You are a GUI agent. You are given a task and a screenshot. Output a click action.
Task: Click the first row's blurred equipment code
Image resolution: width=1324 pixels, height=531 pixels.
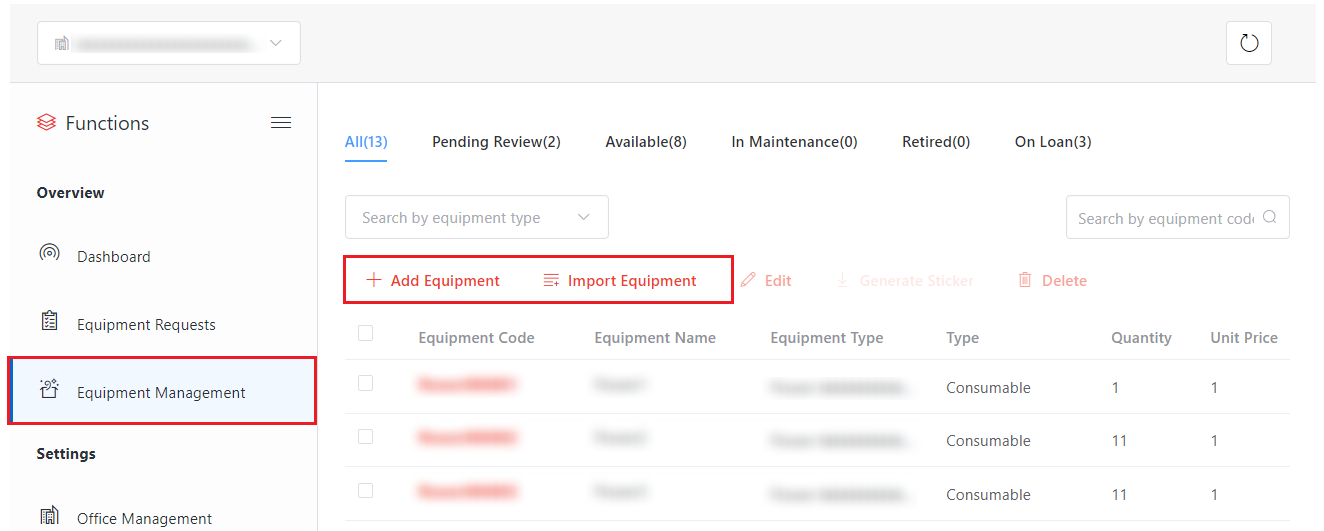(x=467, y=384)
